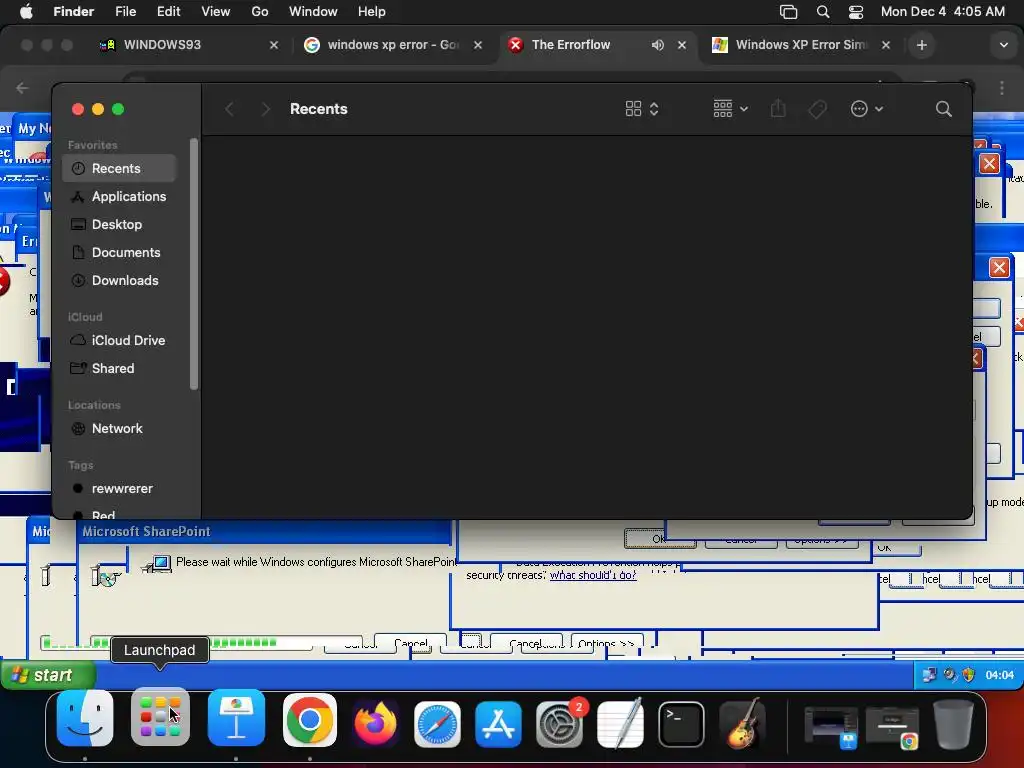Viewport: 1024px width, 768px height.
Task: Select iCloud Drive in the Finder sidebar
Action: [x=120, y=341]
